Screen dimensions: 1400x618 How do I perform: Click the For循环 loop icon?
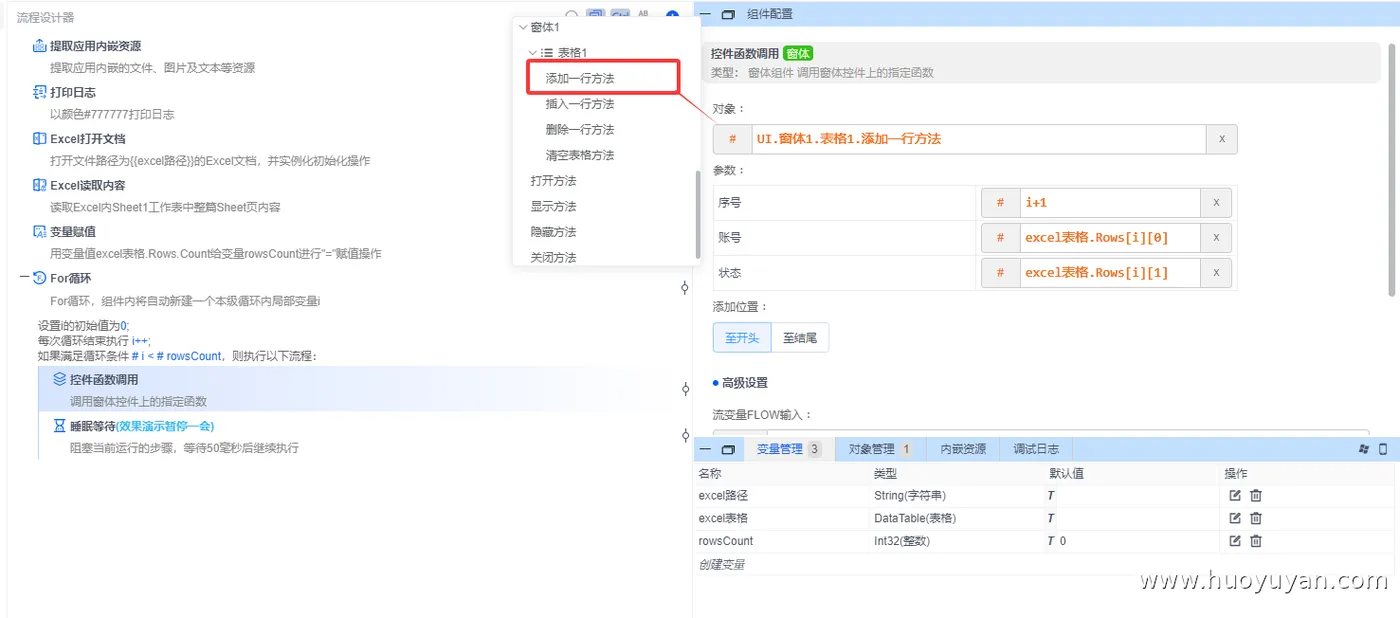pos(40,278)
